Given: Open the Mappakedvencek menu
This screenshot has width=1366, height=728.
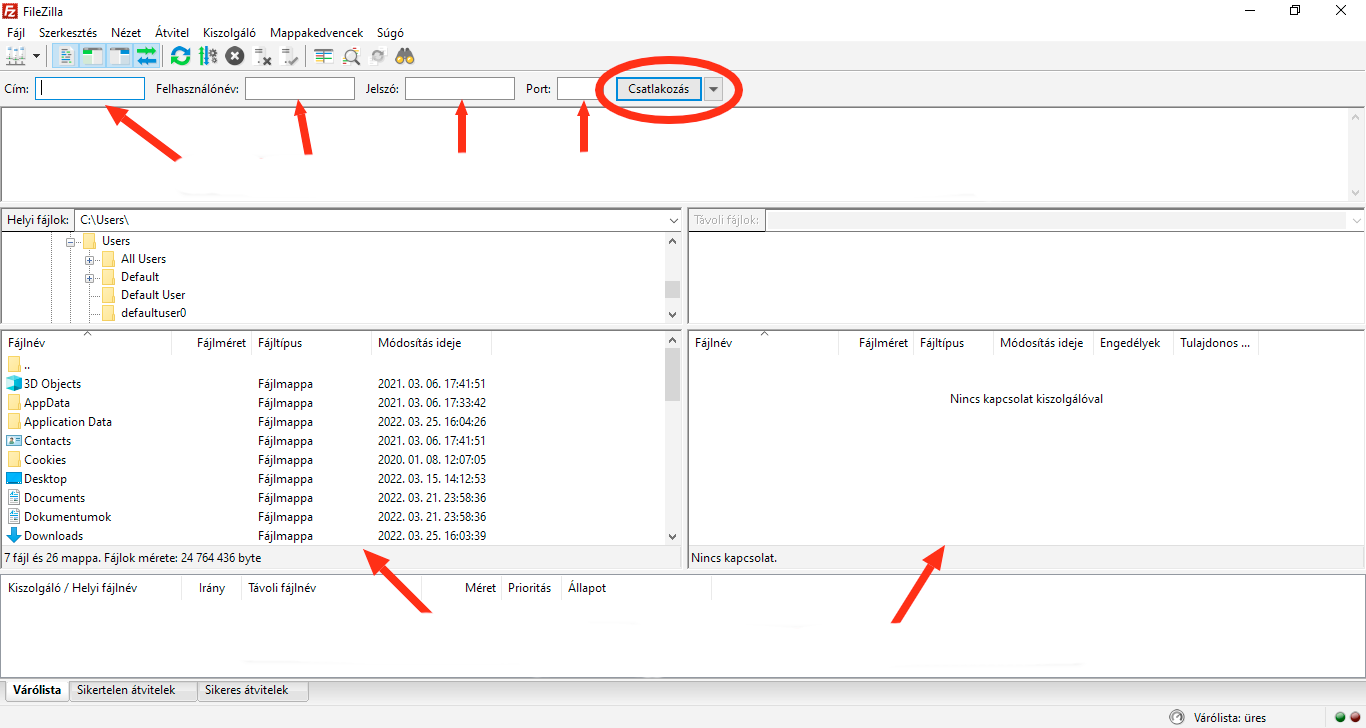Looking at the screenshot, I should pyautogui.click(x=317, y=33).
